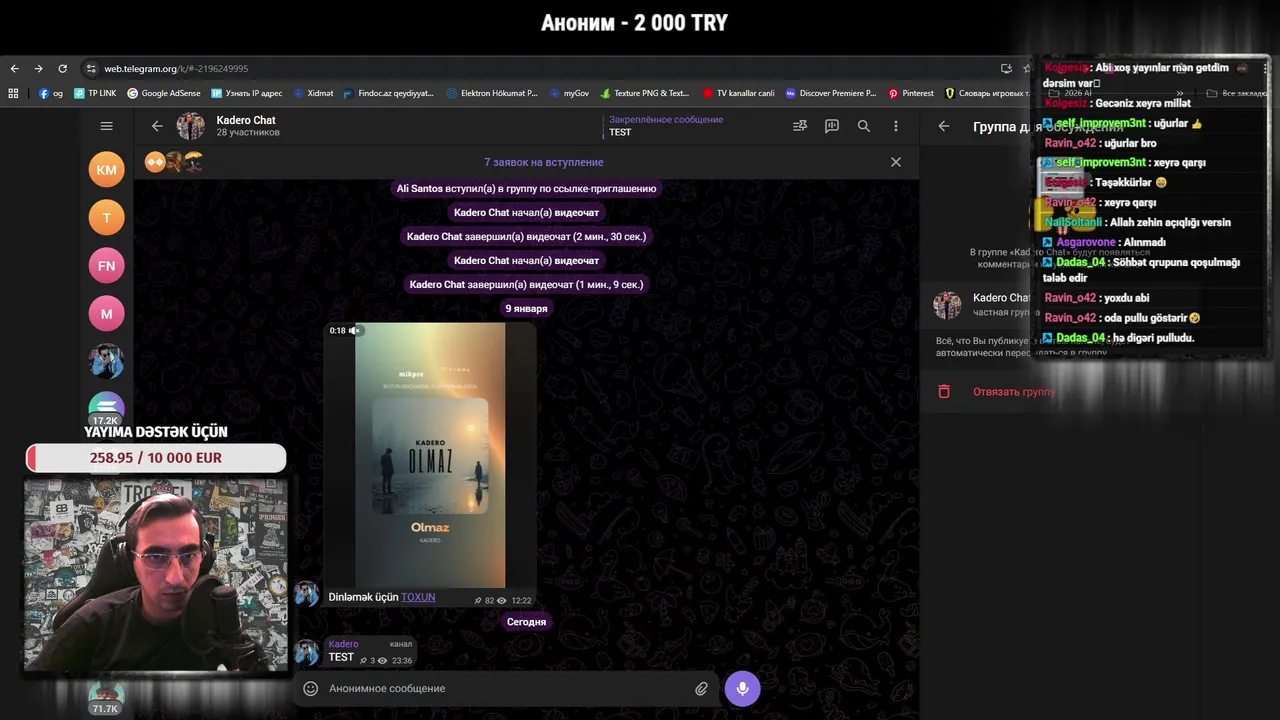This screenshot has height=720, width=1280.
Task: Open the Pinterest bookmark
Action: [x=911, y=93]
